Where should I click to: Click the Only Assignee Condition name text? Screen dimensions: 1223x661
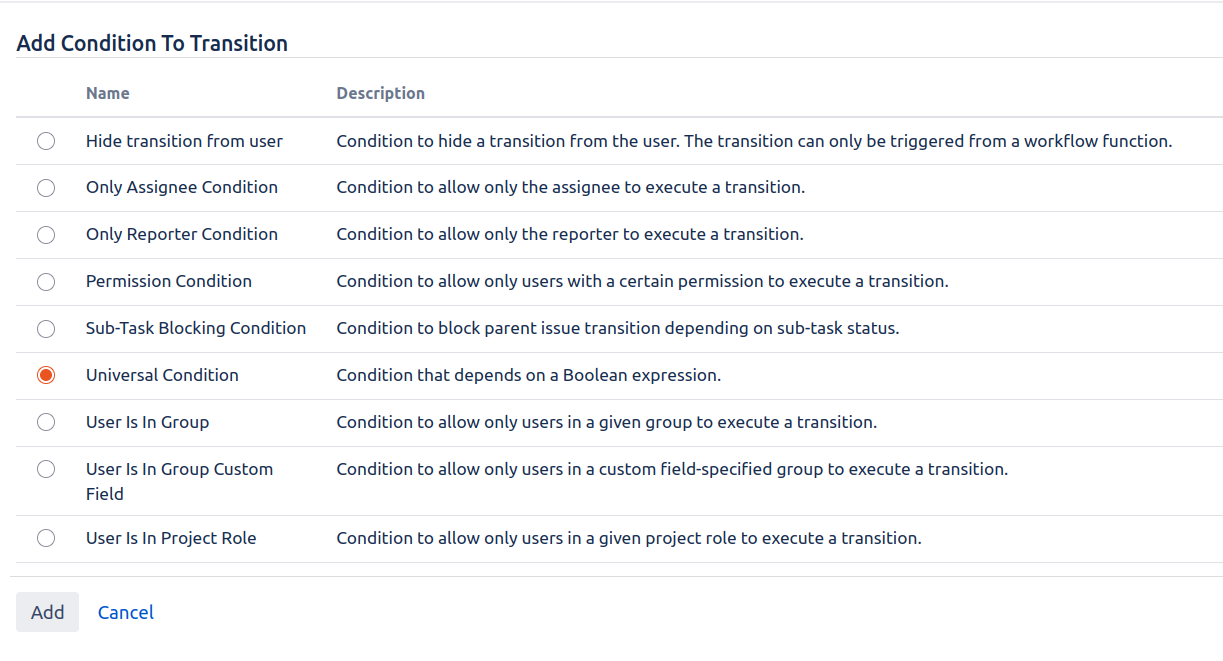(x=181, y=187)
